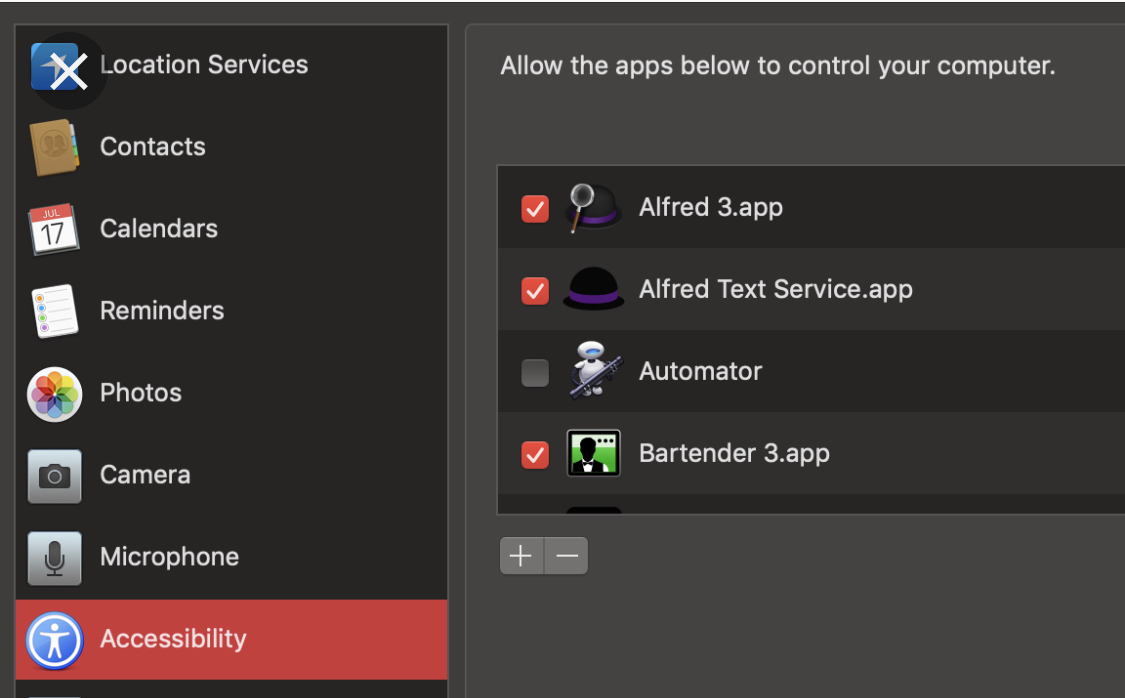Click the Contacts address book icon
This screenshot has height=698, width=1125.
tap(54, 147)
